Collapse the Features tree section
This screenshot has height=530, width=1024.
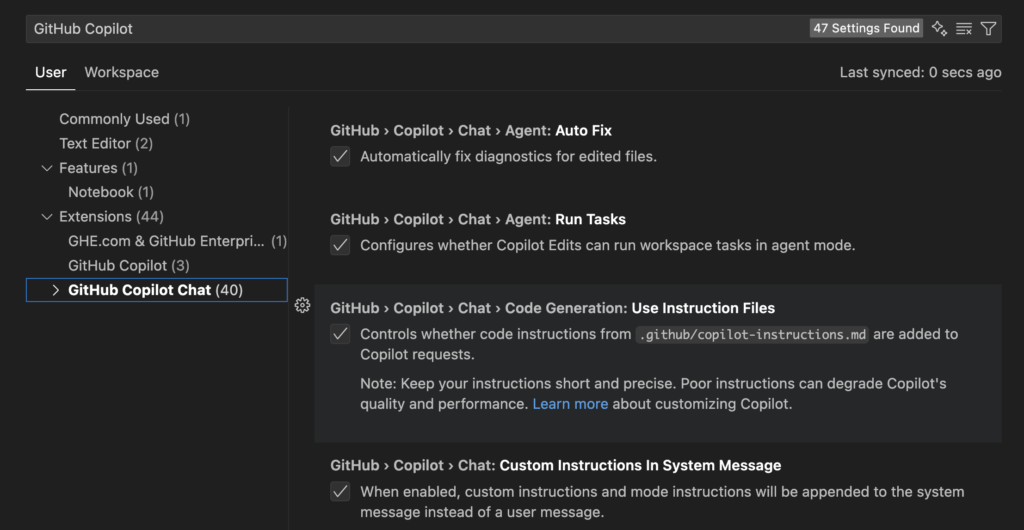(47, 168)
